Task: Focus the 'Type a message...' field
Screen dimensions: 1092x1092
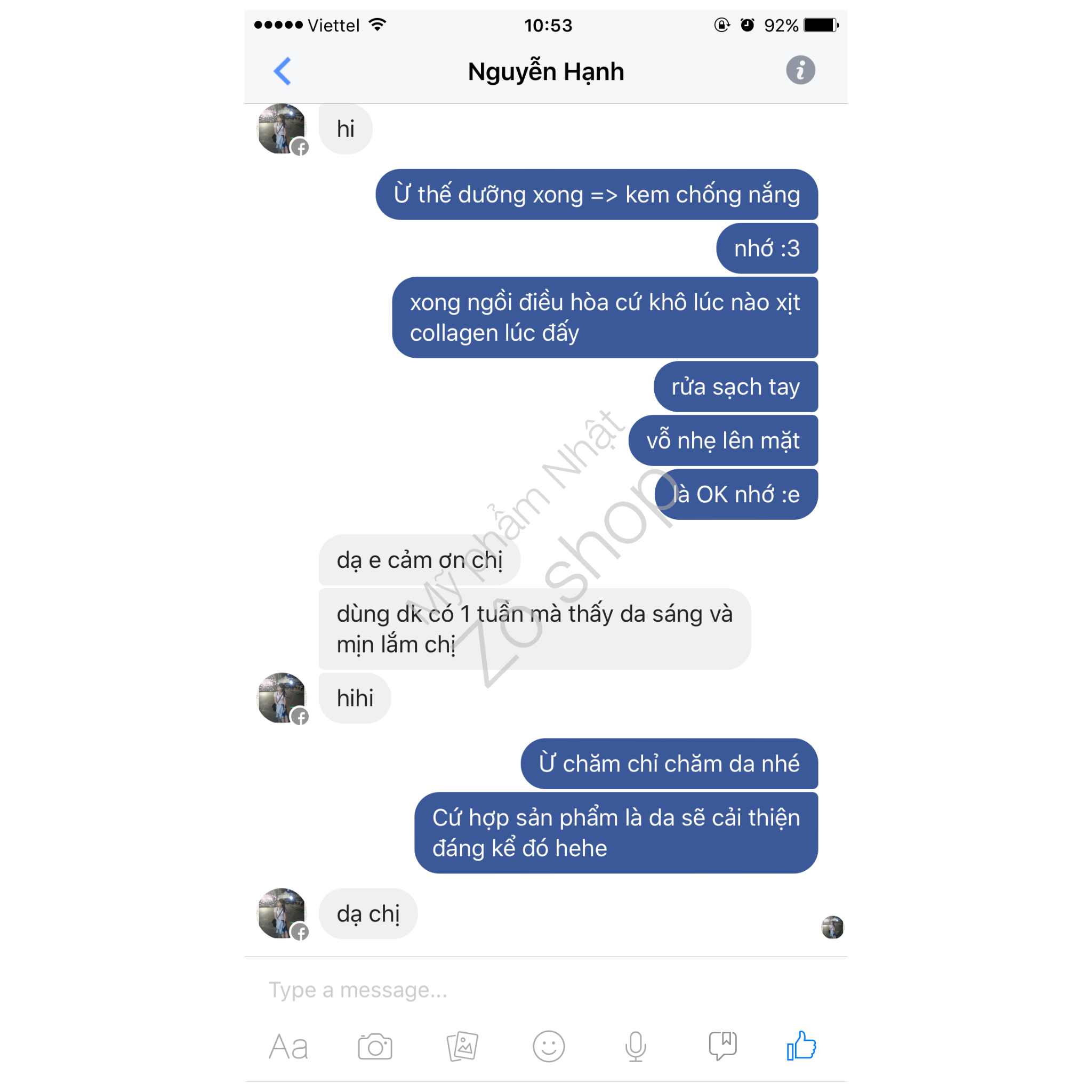Action: point(545,990)
